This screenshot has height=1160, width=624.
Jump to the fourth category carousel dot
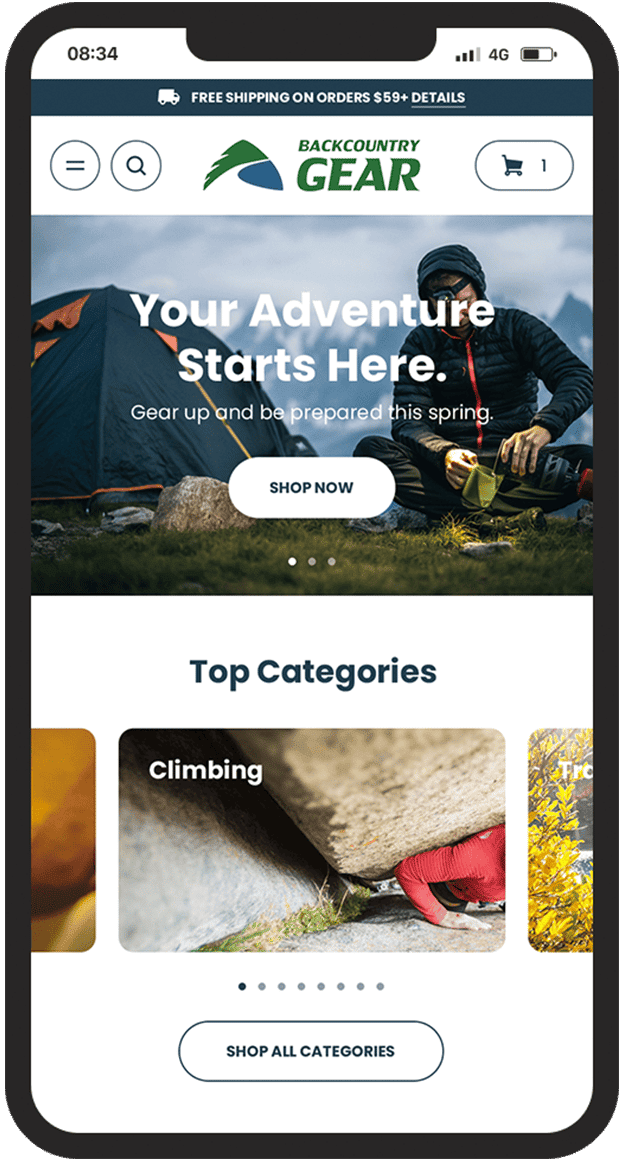pos(301,986)
